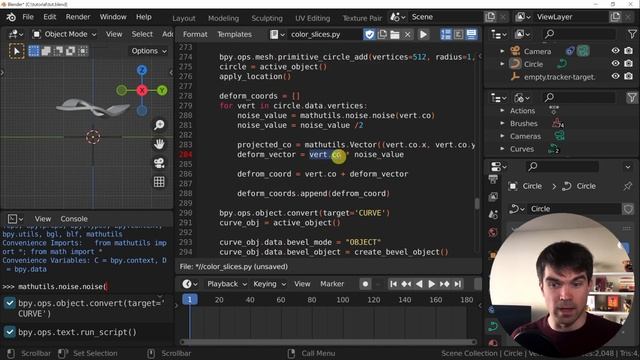The image size is (640, 360).
Task: Open the viewport Options dropdown
Action: pyautogui.click(x=149, y=51)
